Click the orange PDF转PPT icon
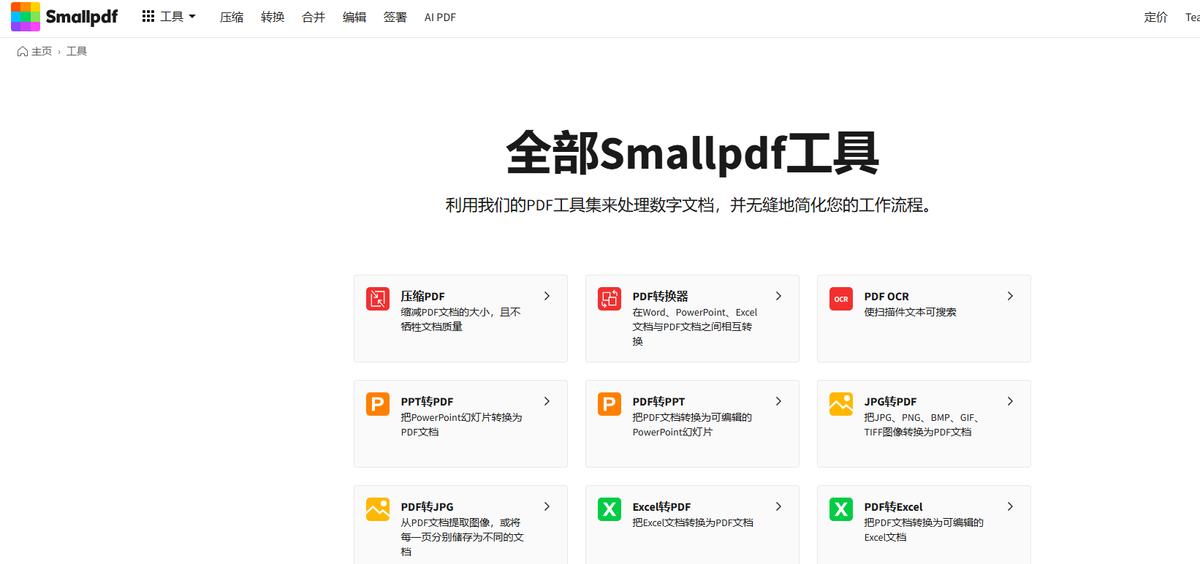This screenshot has width=1200, height=564. [609, 404]
